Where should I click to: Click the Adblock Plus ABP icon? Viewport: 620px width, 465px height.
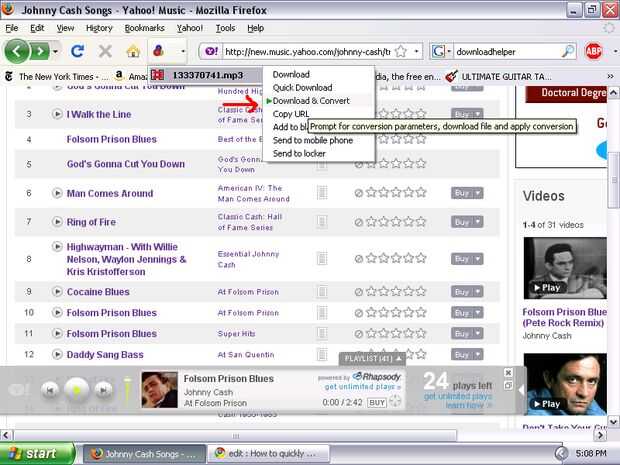tap(593, 51)
